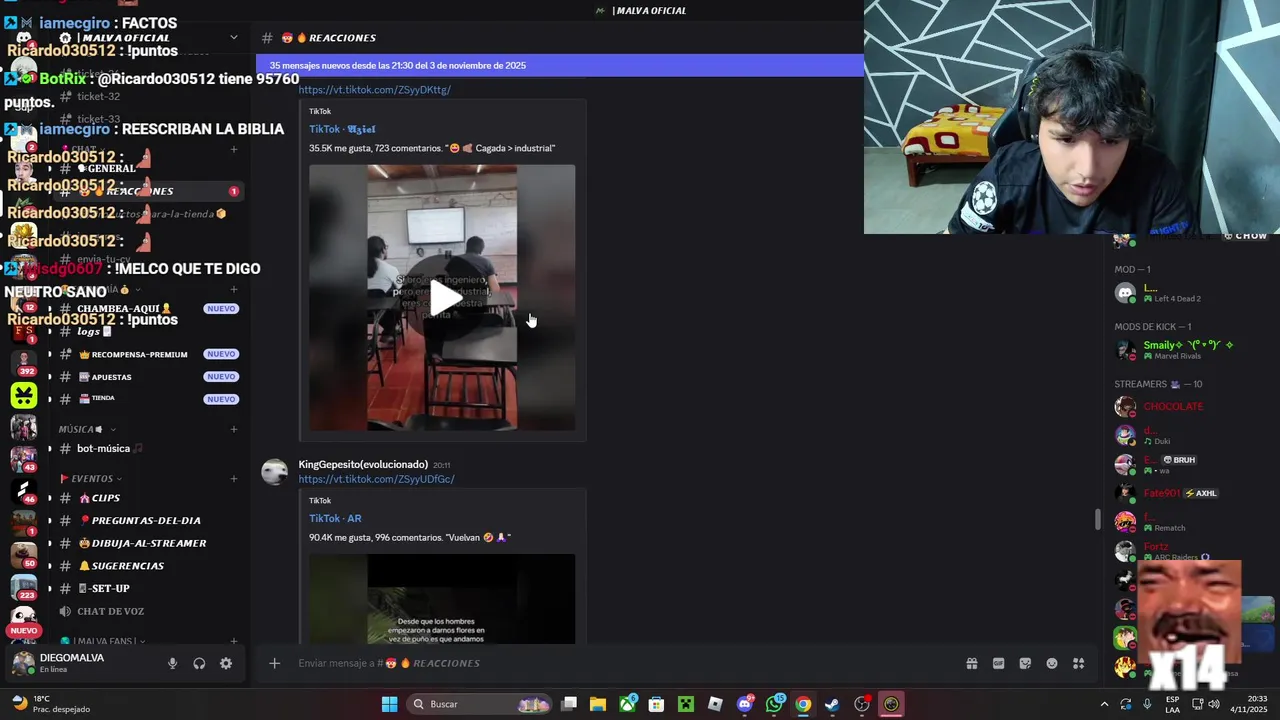This screenshot has height=720, width=1280.
Task: Open volume control in system tray
Action: point(1214,704)
